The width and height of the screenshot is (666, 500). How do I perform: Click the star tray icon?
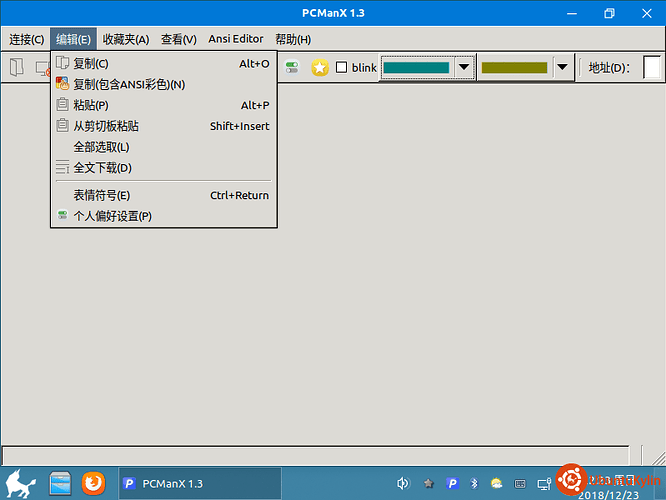429,483
